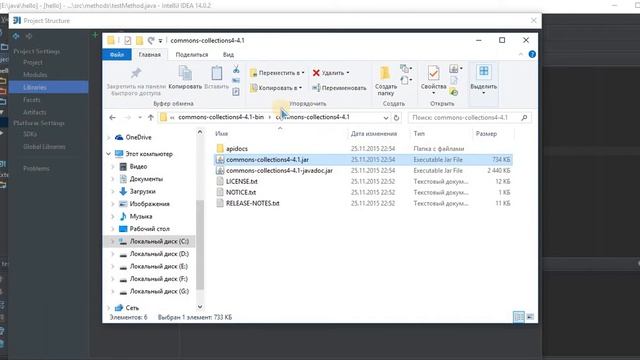Click the Select grid icon

pos(484,71)
